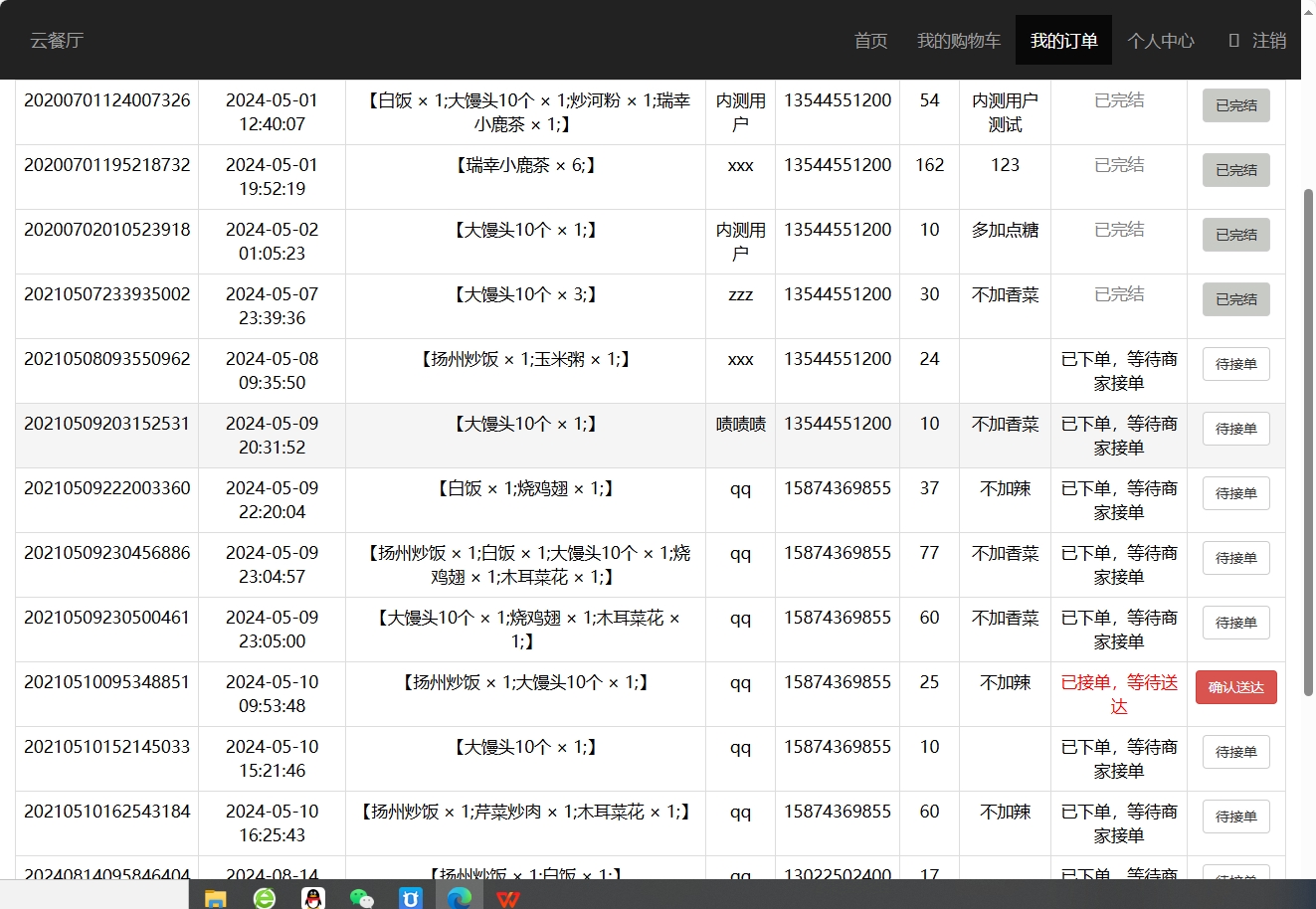
Task: Open WPS Office from the taskbar
Action: tap(508, 898)
